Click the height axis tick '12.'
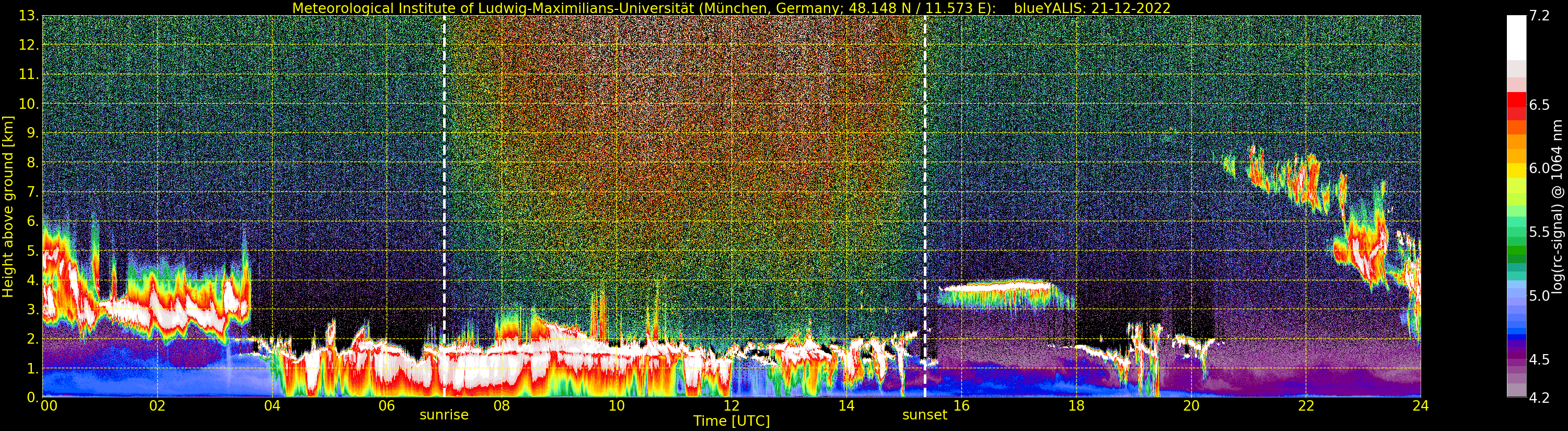Screen dimensions: 1568x431 click(x=29, y=45)
